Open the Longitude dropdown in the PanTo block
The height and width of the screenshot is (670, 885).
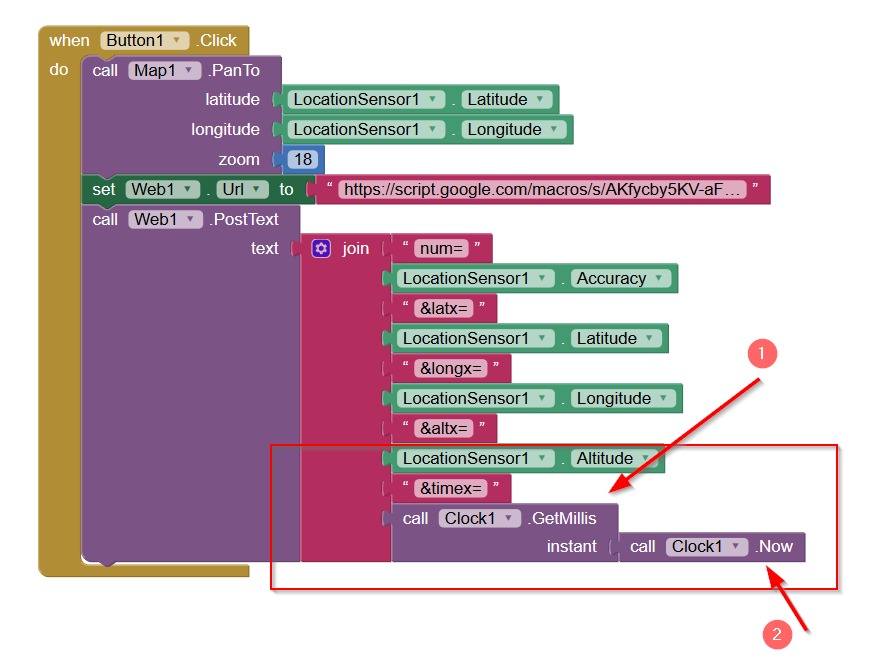(x=515, y=130)
